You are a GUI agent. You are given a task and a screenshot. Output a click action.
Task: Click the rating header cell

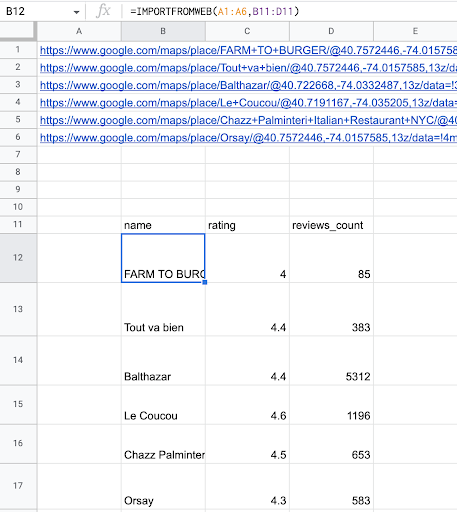pos(247,225)
